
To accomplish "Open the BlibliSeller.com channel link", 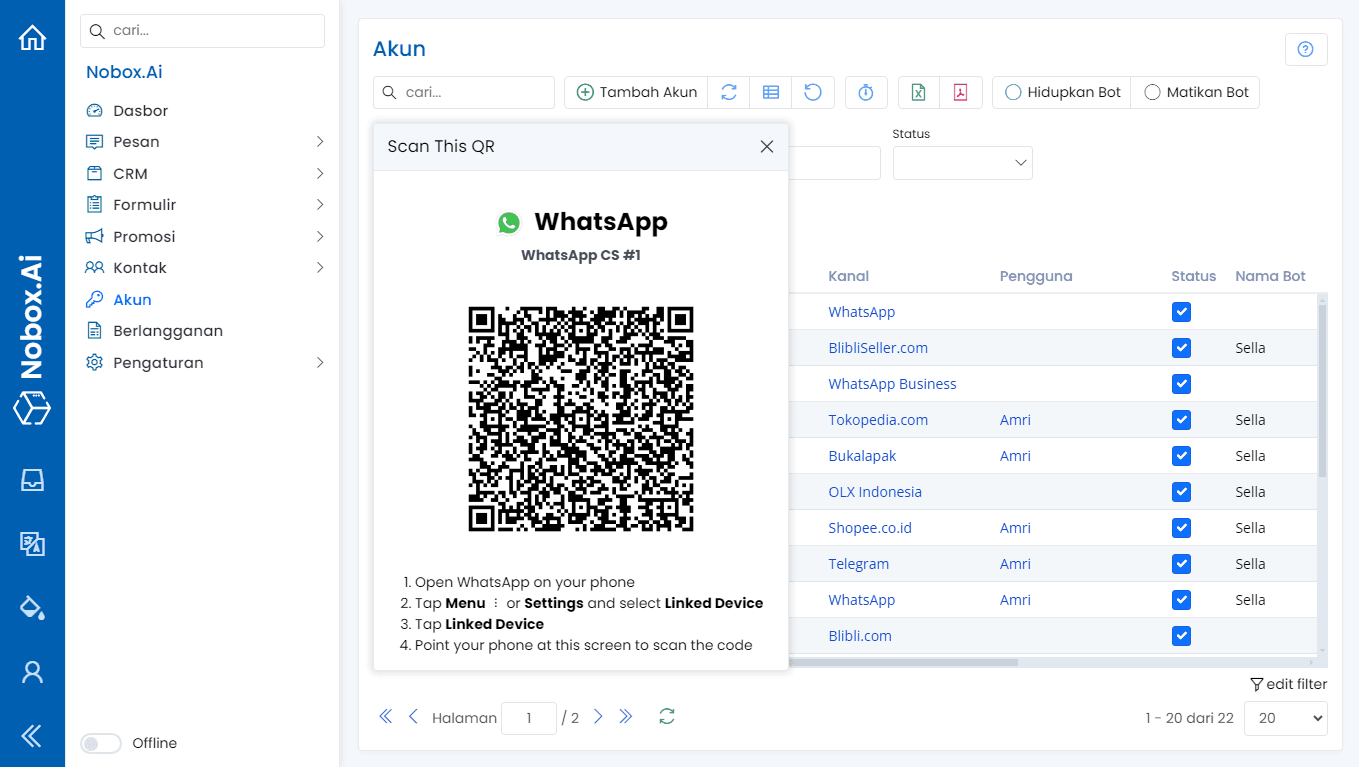I will pos(878,347).
